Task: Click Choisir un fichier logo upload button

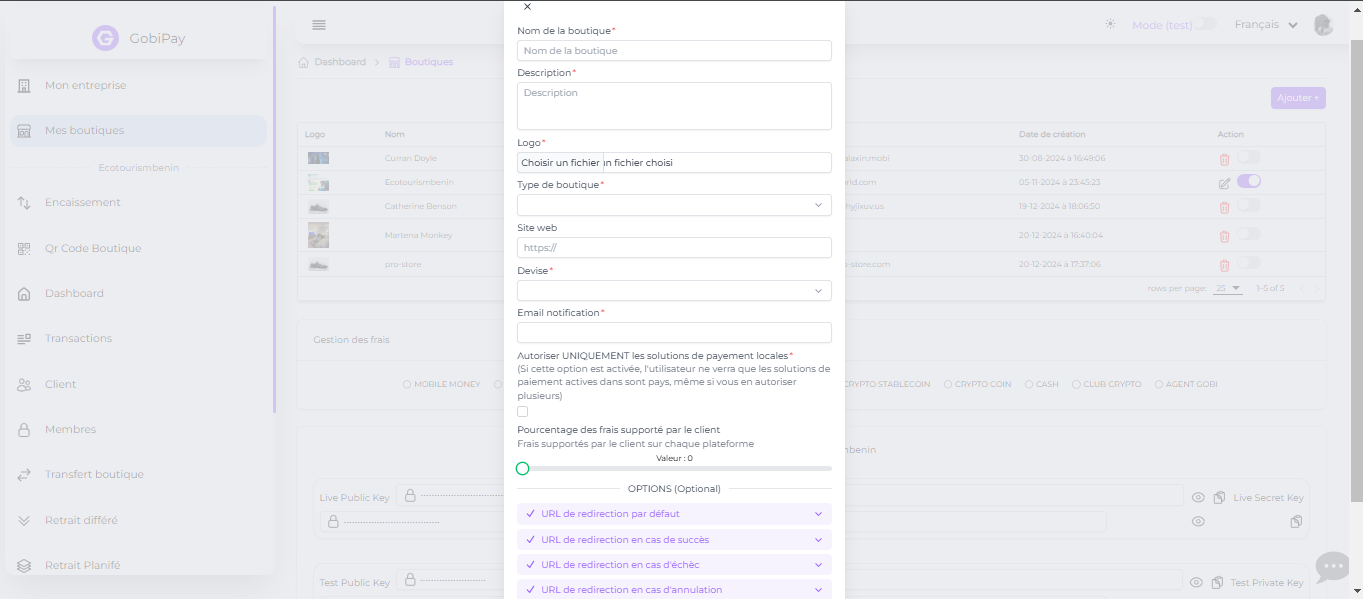Action: point(561,163)
